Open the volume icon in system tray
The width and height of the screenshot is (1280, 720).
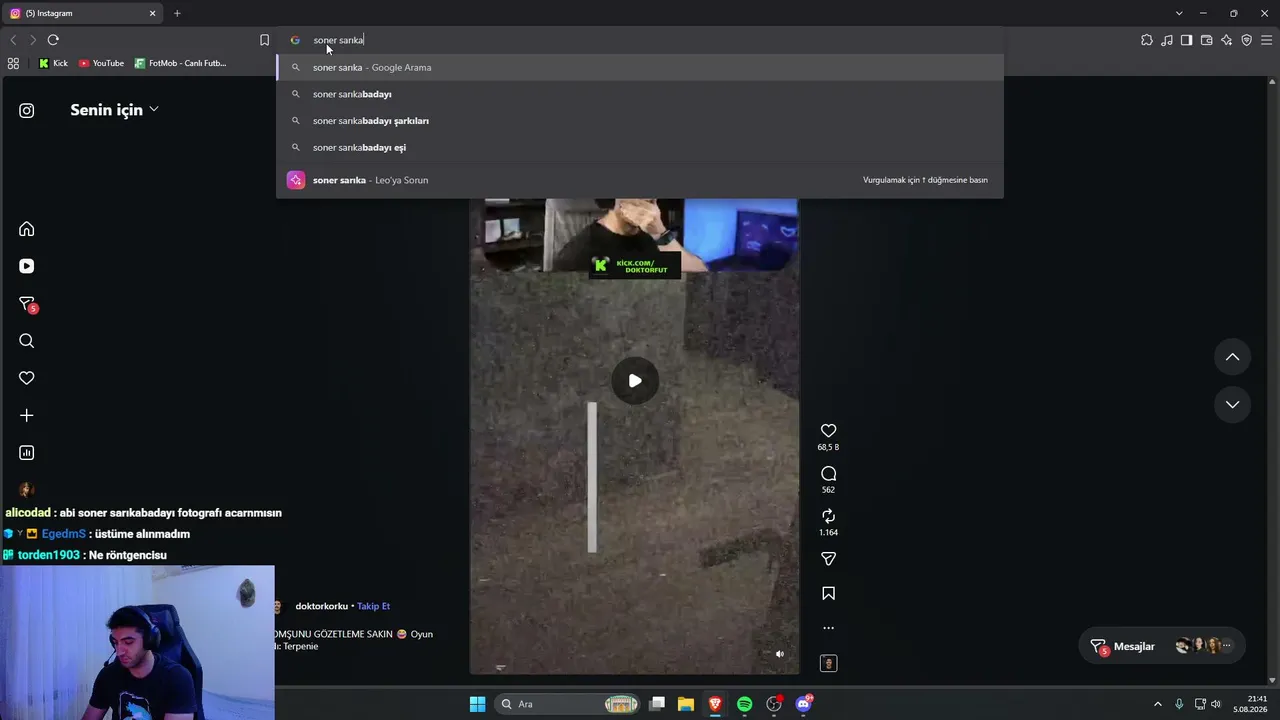tap(1216, 704)
